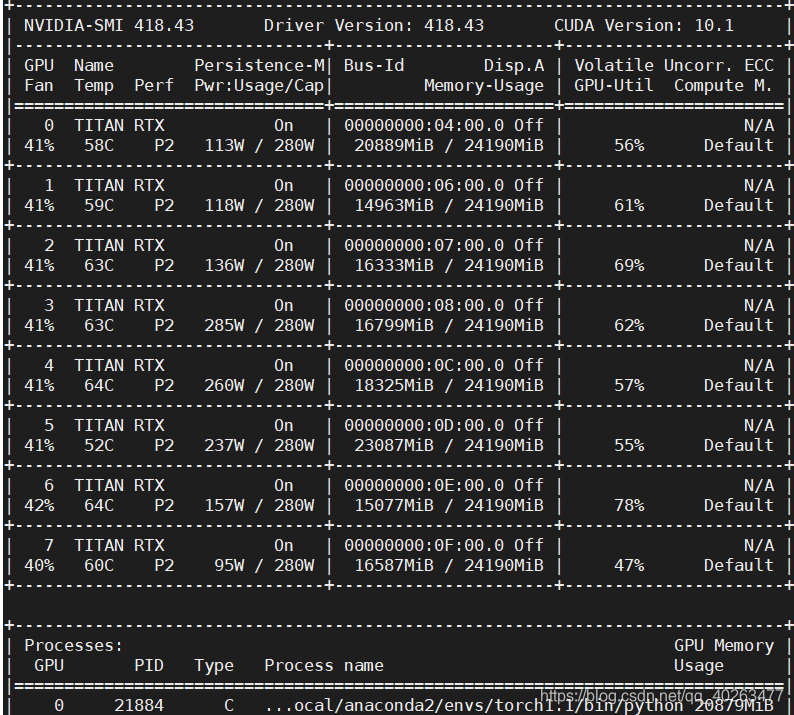Click GPU utilization value 57%
The image size is (794, 715).
[629, 385]
